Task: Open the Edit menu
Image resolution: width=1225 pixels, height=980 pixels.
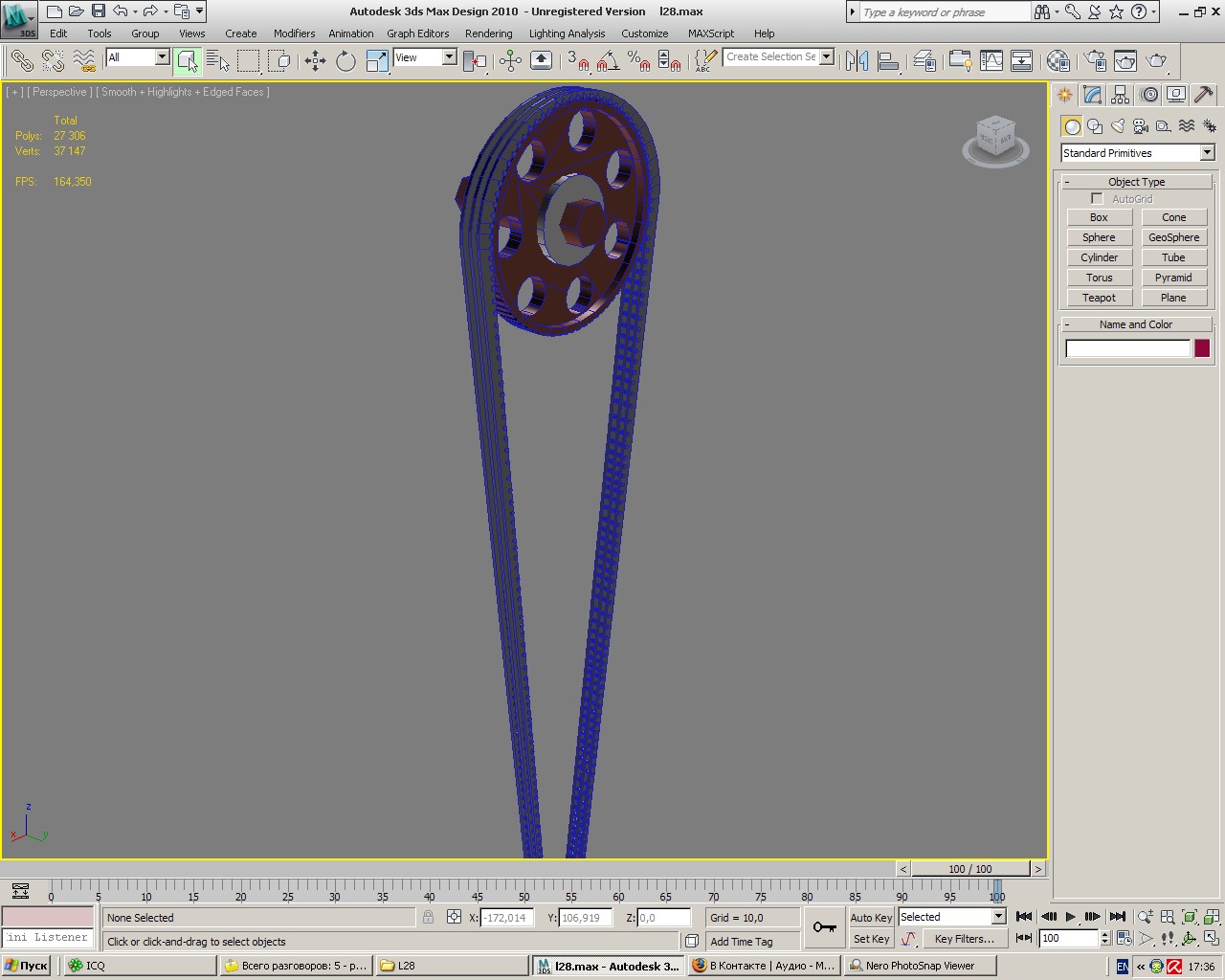Action: tap(58, 33)
